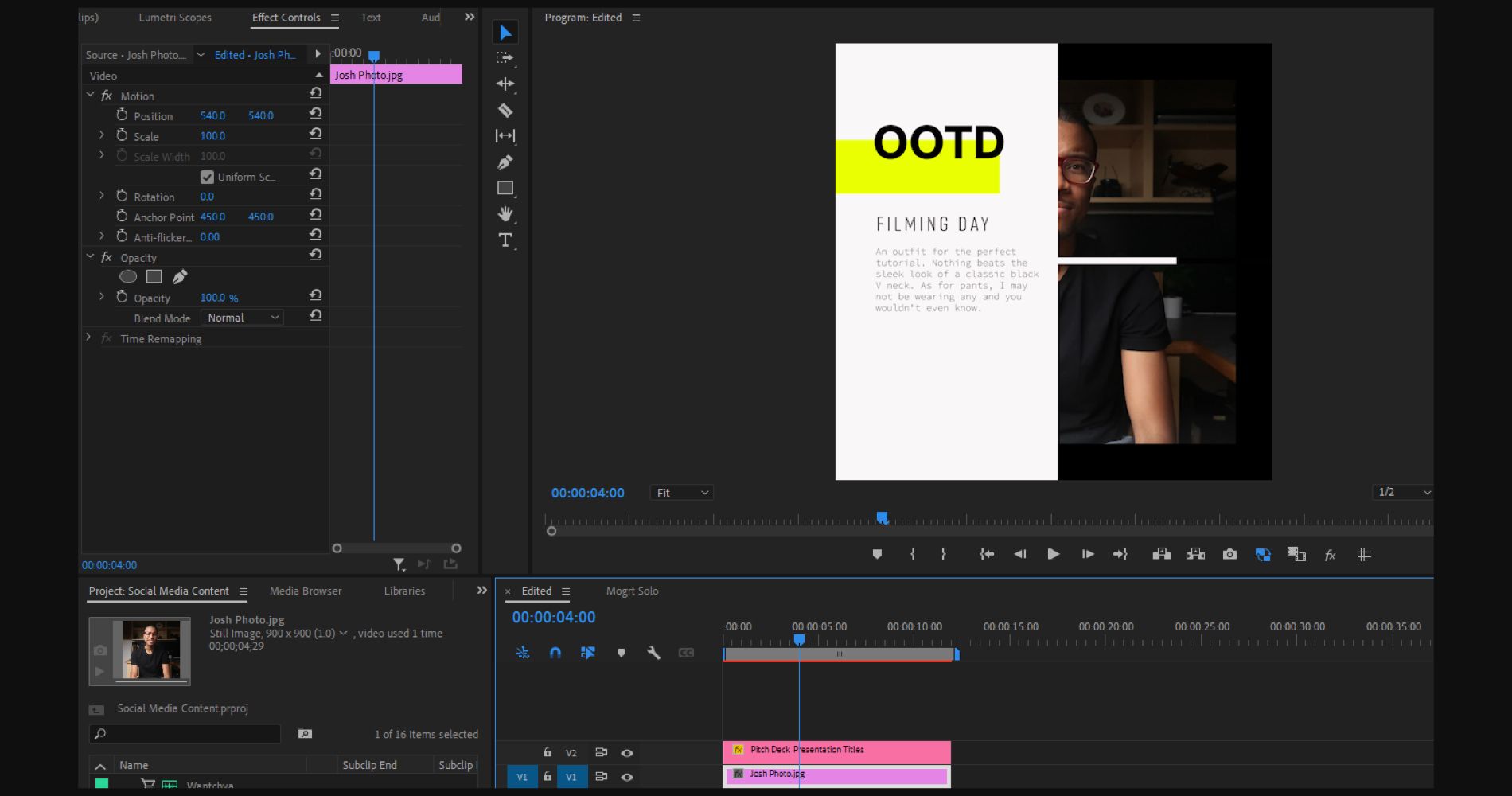
Task: Hide track V2 with eye icon
Action: pos(627,753)
